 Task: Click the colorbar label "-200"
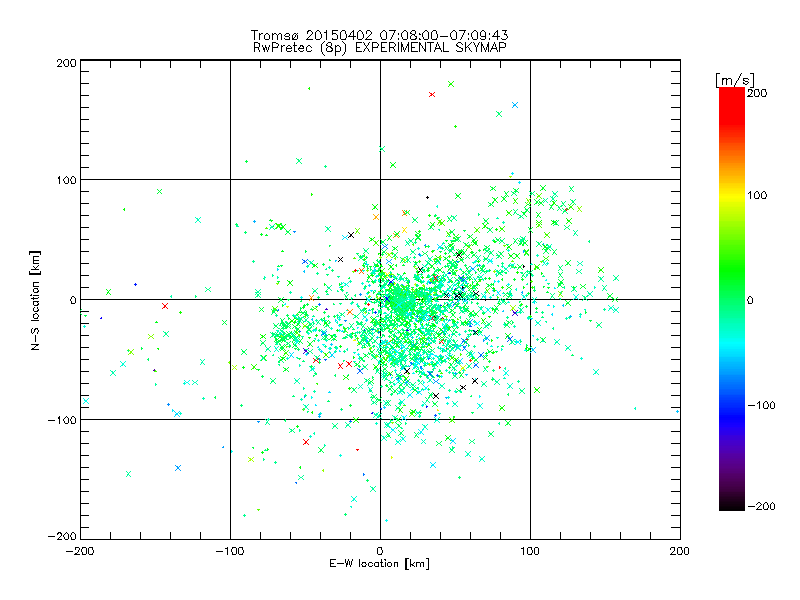[761, 506]
